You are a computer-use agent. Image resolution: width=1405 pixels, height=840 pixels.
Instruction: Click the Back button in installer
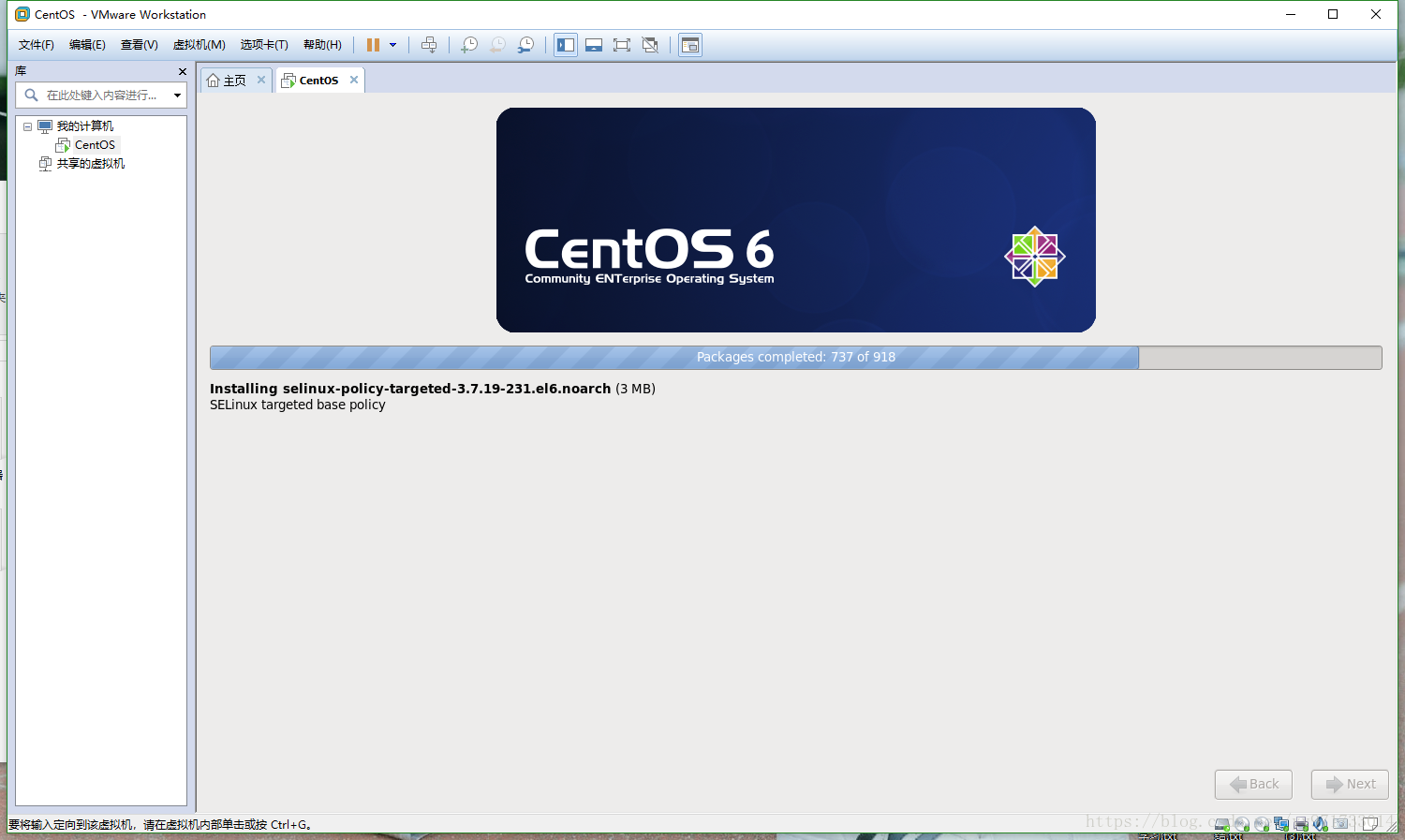(x=1253, y=785)
